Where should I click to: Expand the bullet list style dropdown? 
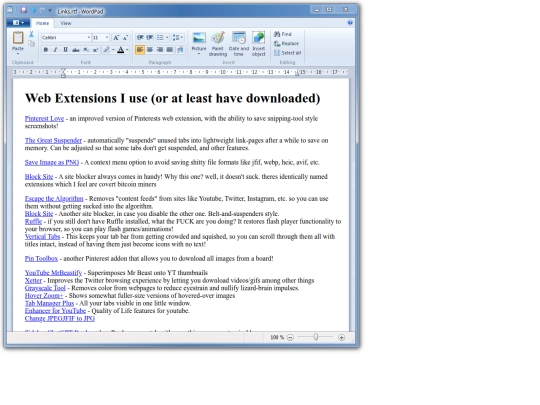tap(167, 38)
